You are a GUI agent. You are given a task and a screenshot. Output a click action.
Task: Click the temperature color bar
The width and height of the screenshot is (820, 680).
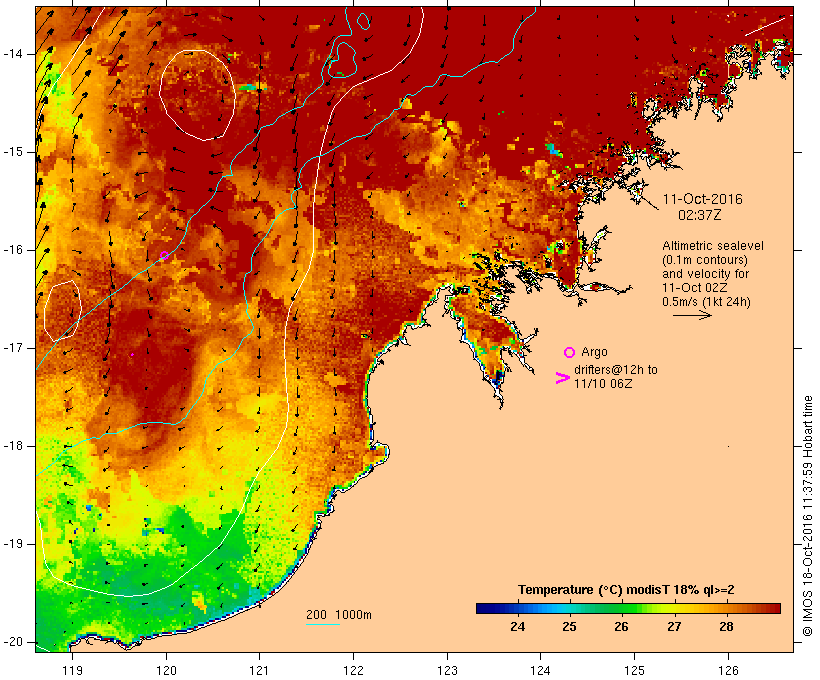click(628, 608)
